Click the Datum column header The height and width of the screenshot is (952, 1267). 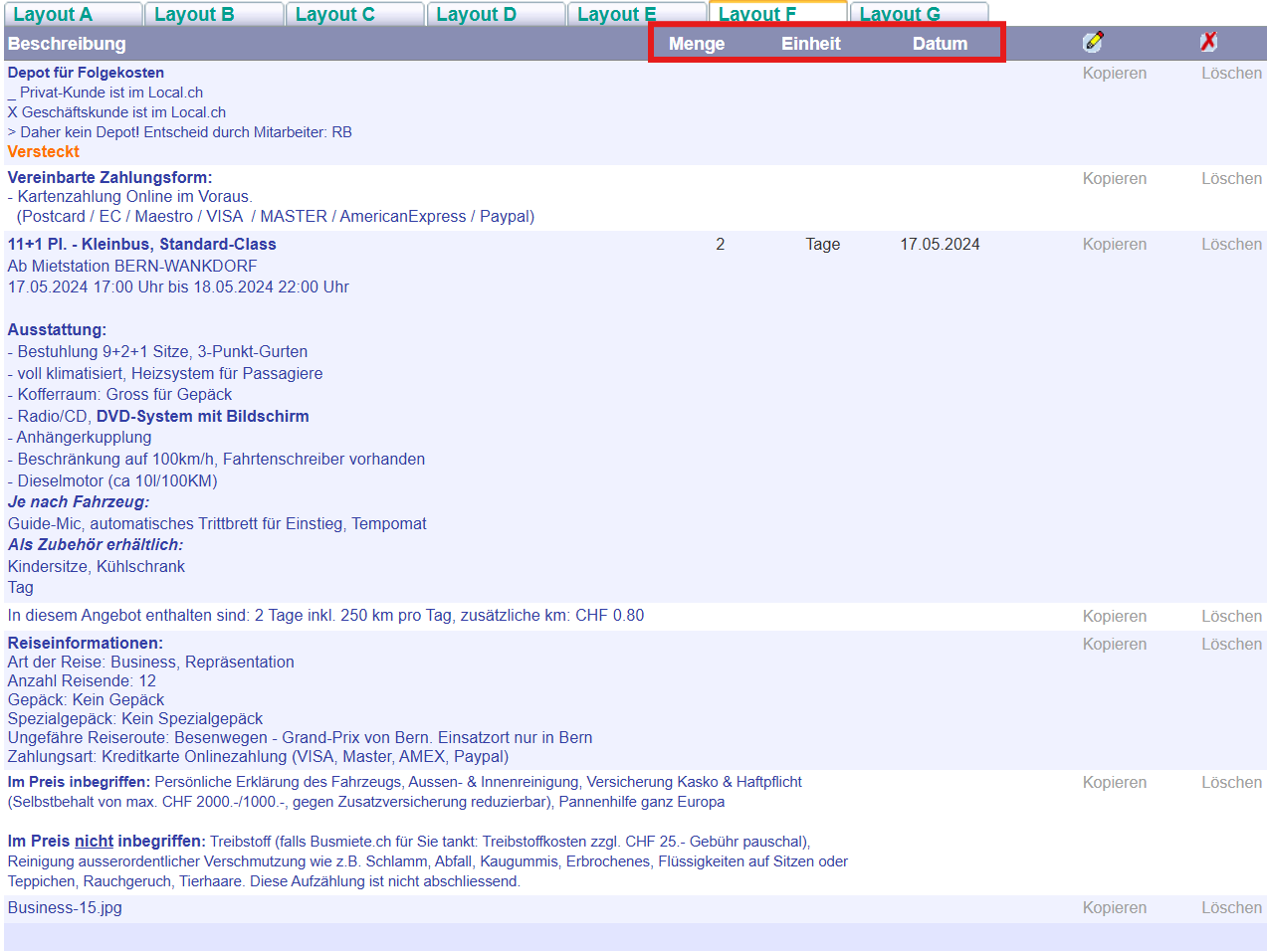[x=940, y=44]
